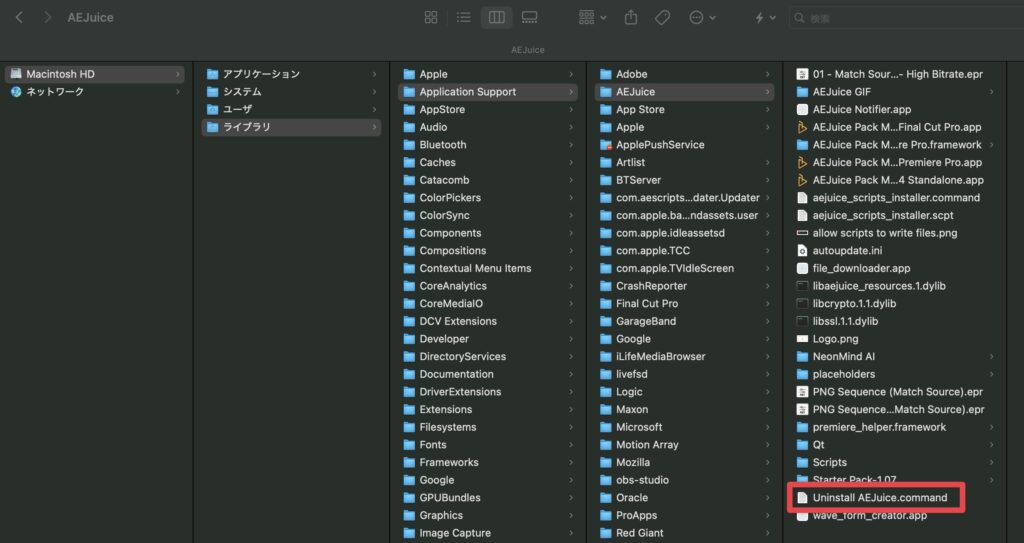Open the quick actions lightning menu
Screen dimensions: 1024x543
point(765,18)
